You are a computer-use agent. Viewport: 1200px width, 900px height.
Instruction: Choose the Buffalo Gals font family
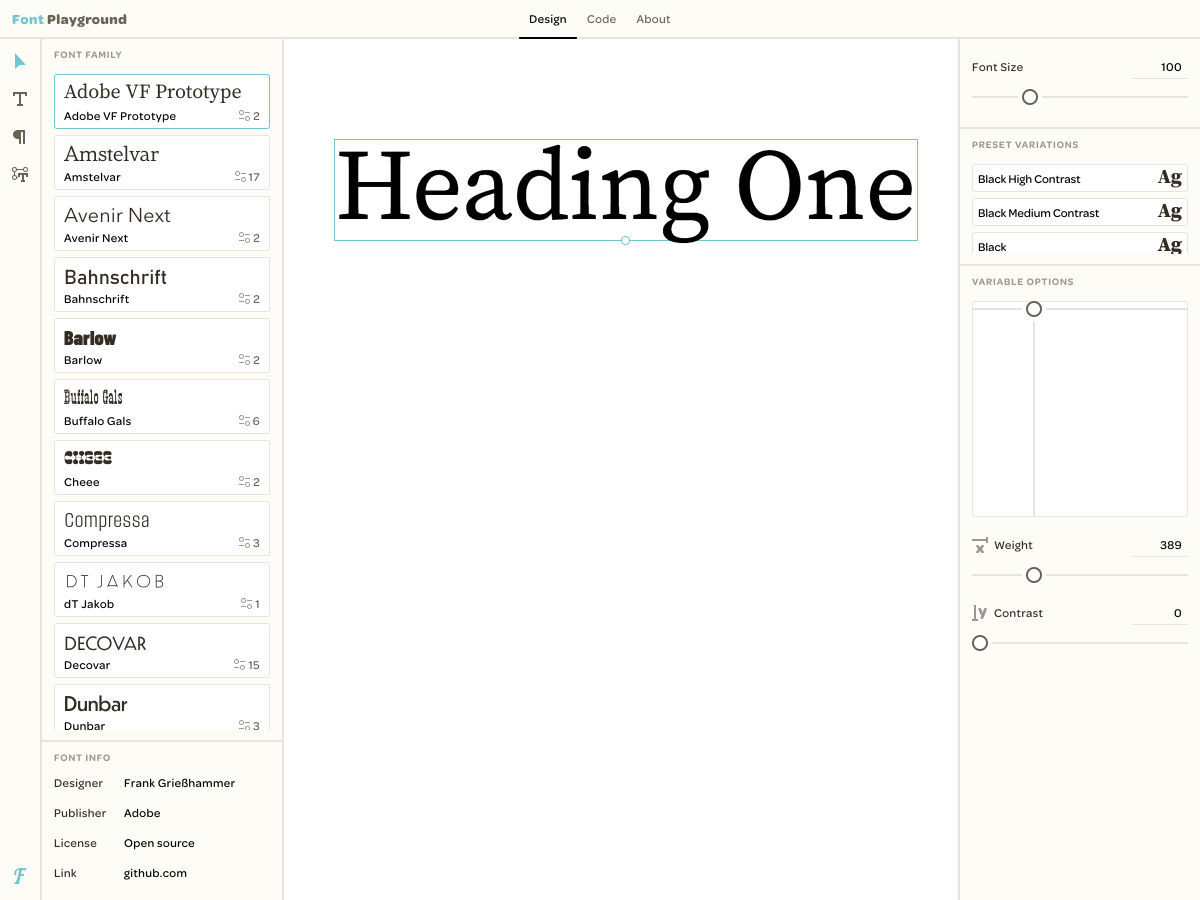point(162,406)
